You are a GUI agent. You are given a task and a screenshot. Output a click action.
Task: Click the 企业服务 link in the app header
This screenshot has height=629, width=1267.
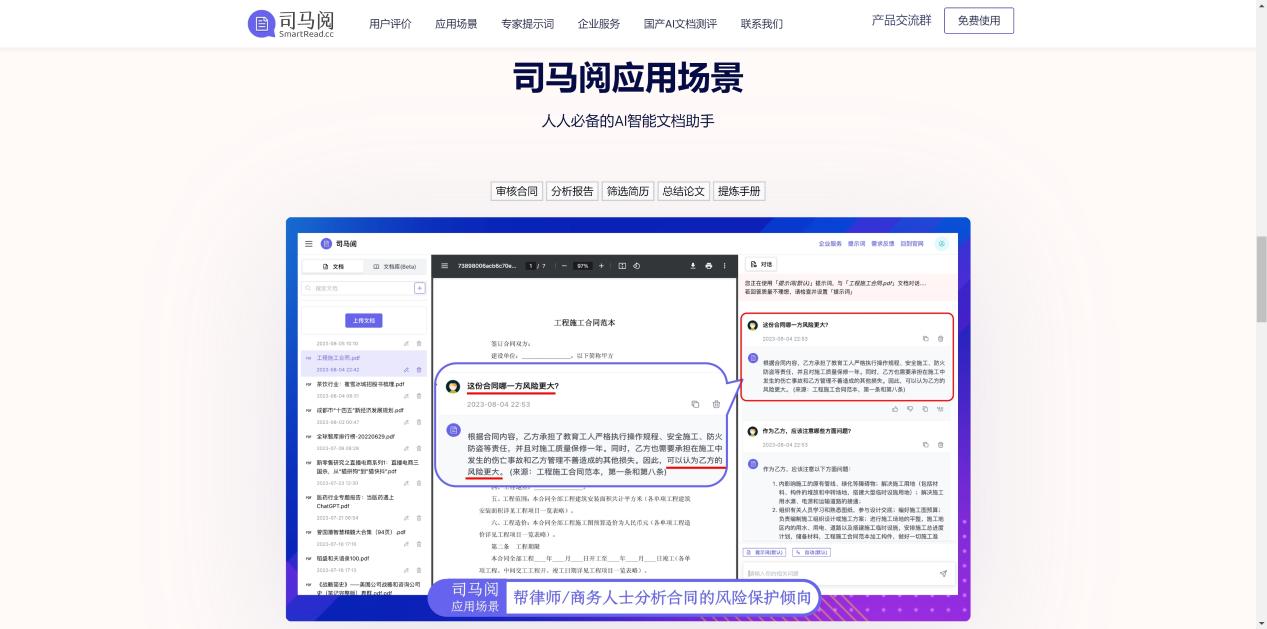click(830, 243)
